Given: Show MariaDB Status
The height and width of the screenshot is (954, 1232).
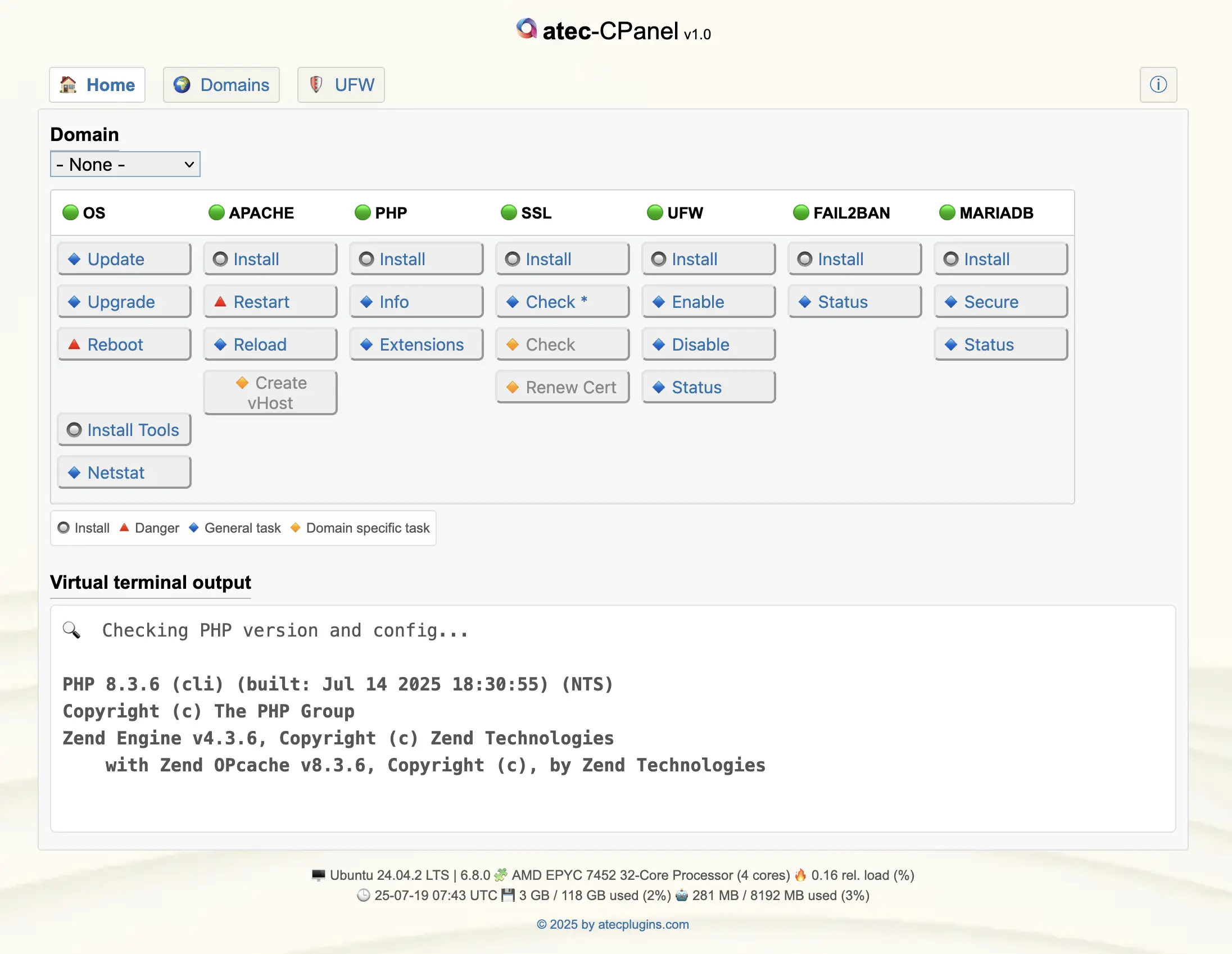Looking at the screenshot, I should click(x=1000, y=344).
